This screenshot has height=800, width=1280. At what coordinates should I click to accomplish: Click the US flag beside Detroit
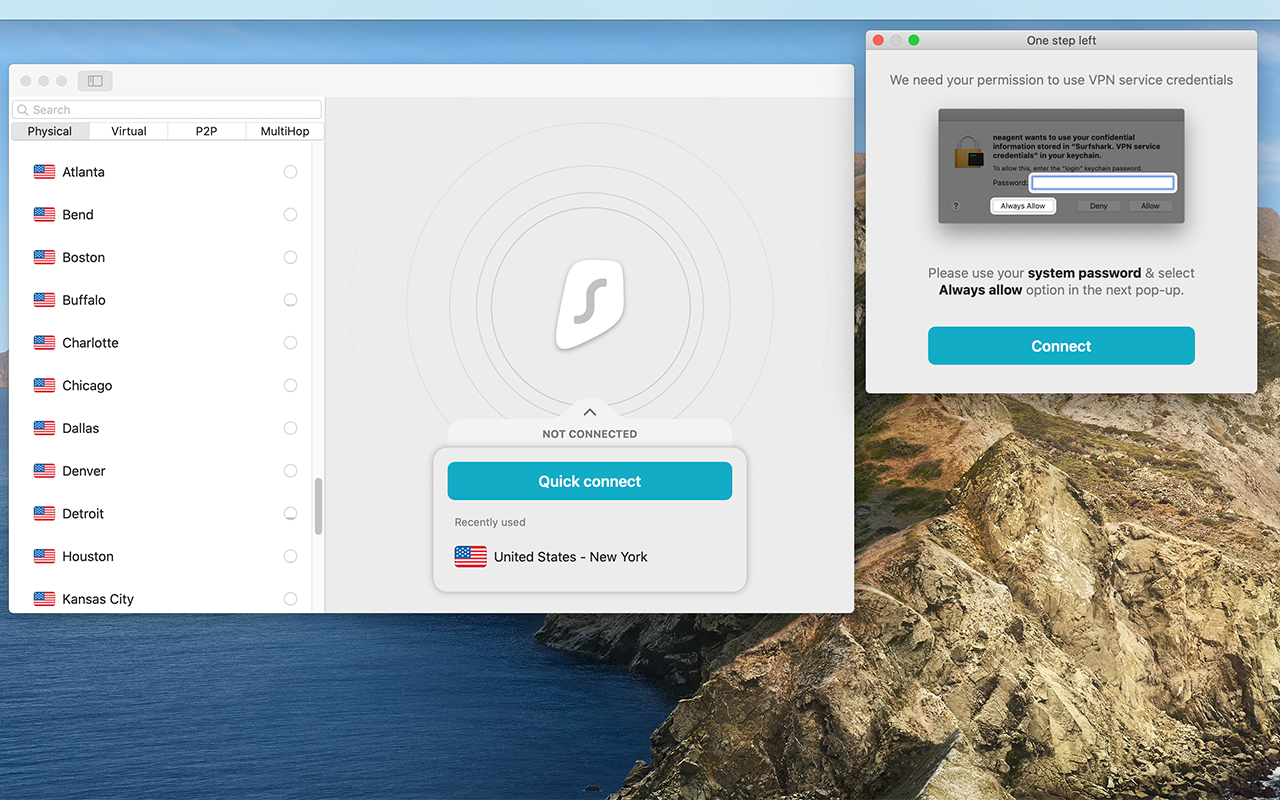click(x=44, y=514)
